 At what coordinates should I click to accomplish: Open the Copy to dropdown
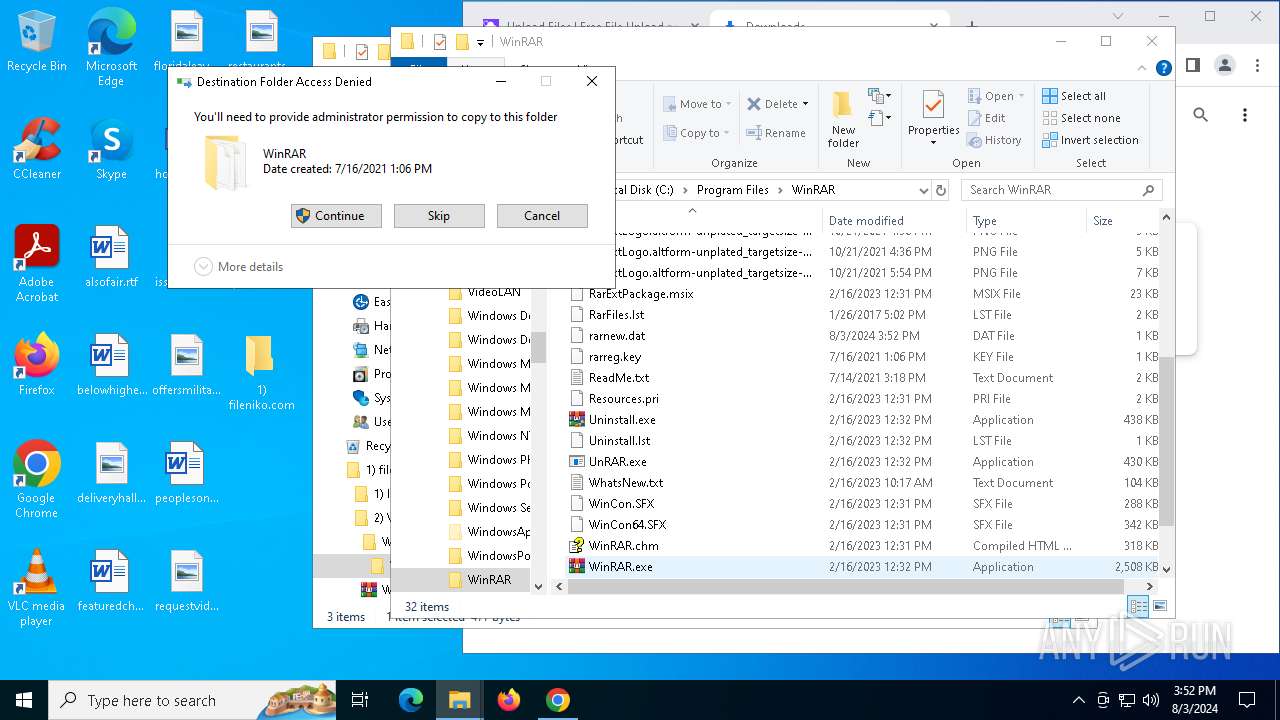pos(697,133)
